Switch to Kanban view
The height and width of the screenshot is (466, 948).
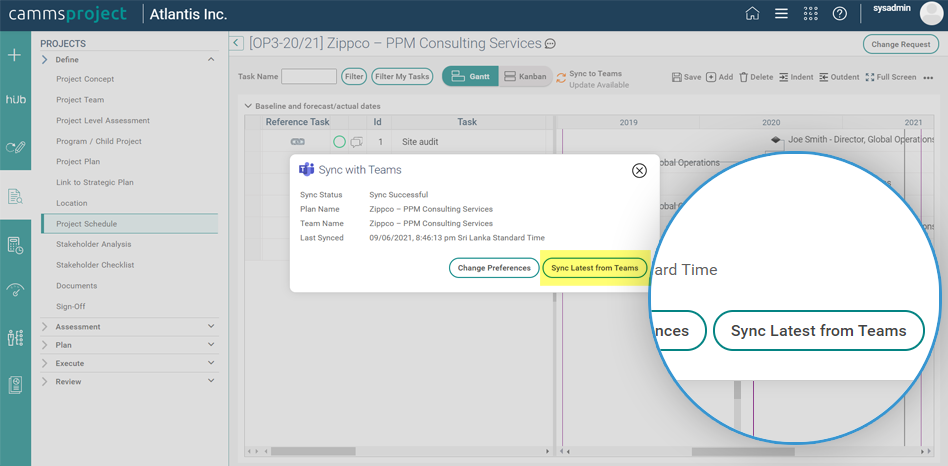click(525, 77)
